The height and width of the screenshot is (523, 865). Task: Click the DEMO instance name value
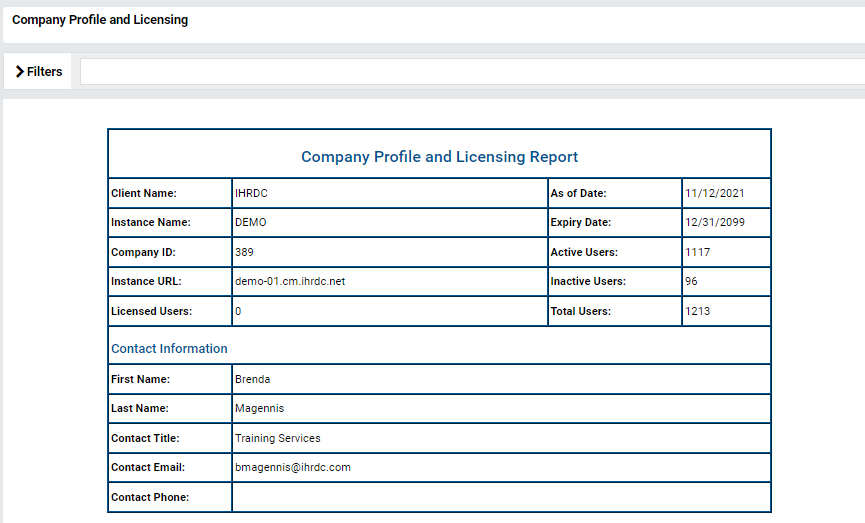(250, 222)
